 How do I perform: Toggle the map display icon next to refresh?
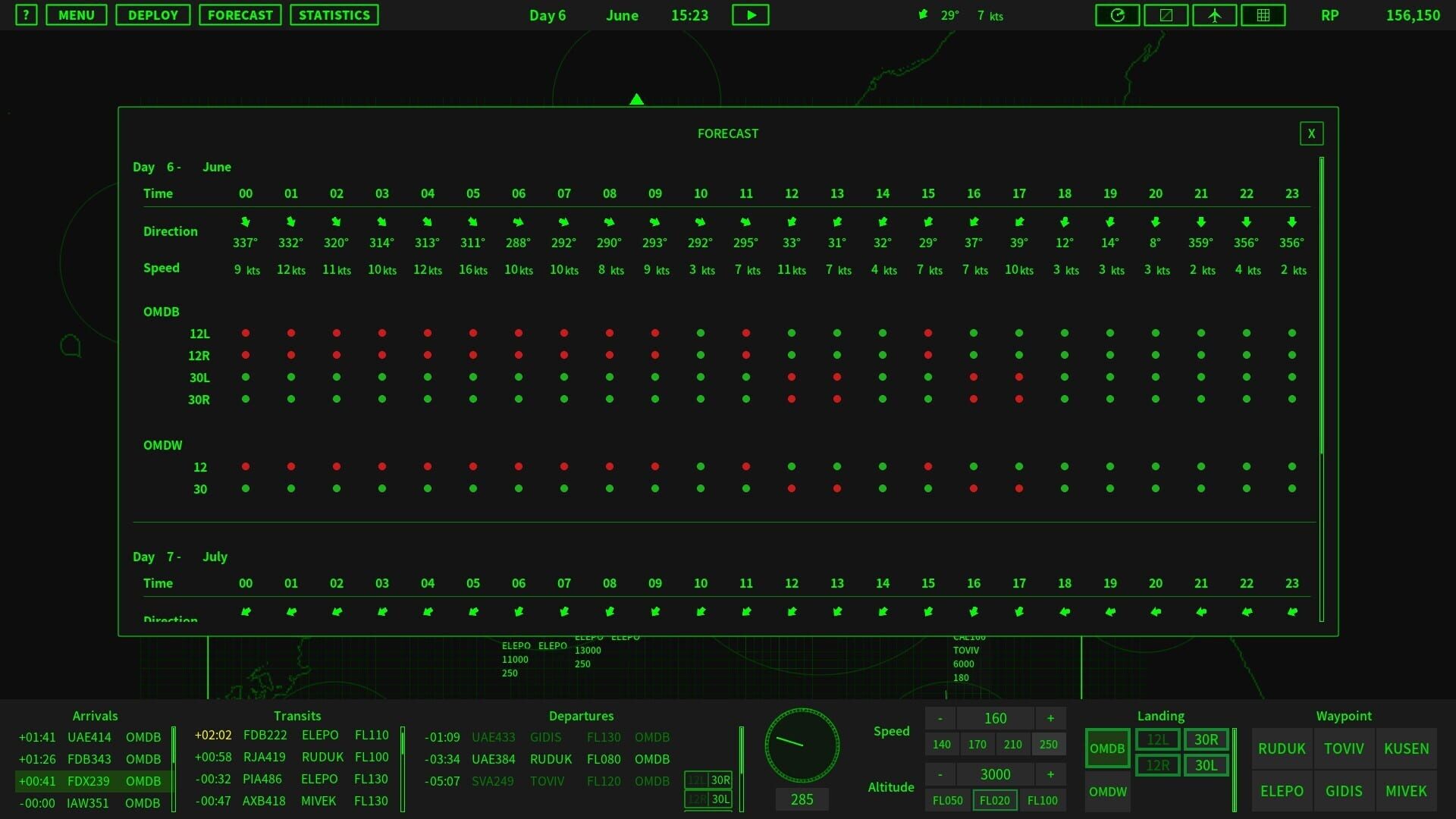(1166, 14)
